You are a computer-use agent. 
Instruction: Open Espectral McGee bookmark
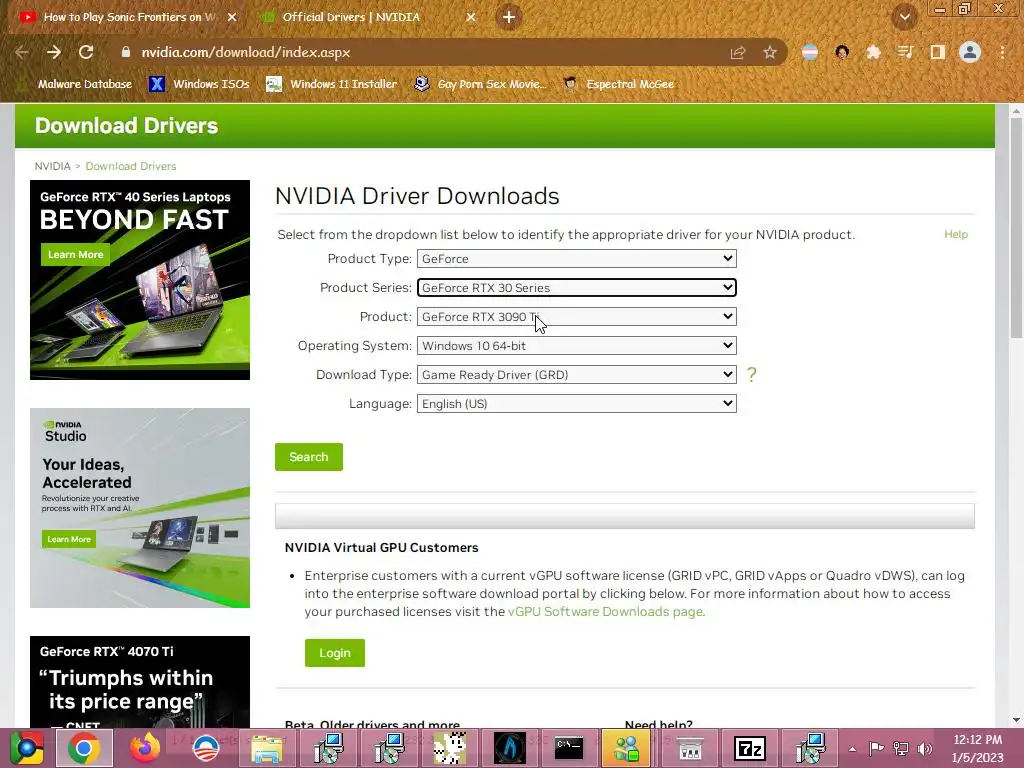coord(619,84)
